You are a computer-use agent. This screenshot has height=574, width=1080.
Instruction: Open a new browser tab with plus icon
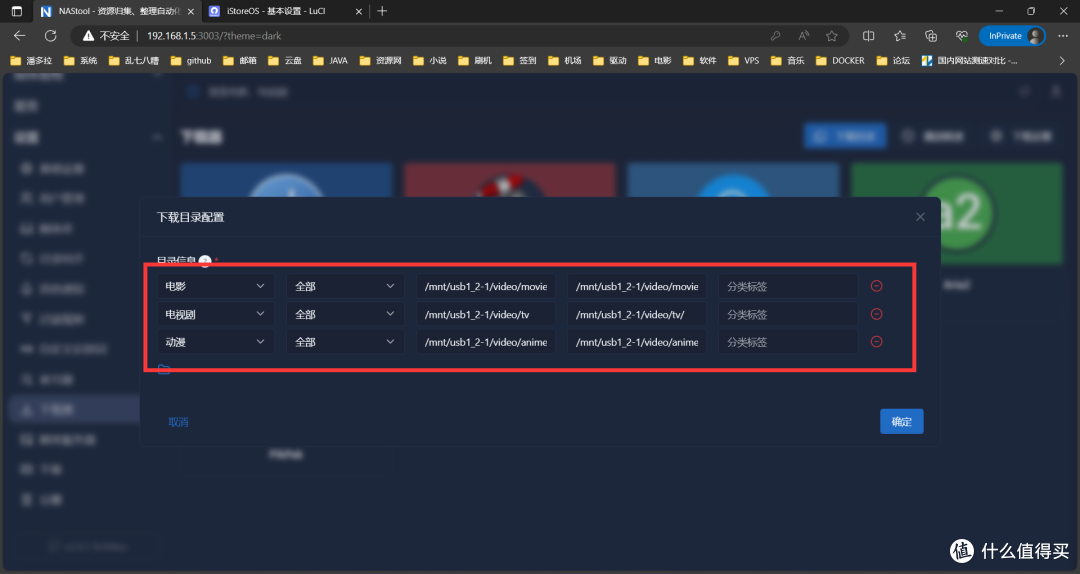[x=382, y=11]
